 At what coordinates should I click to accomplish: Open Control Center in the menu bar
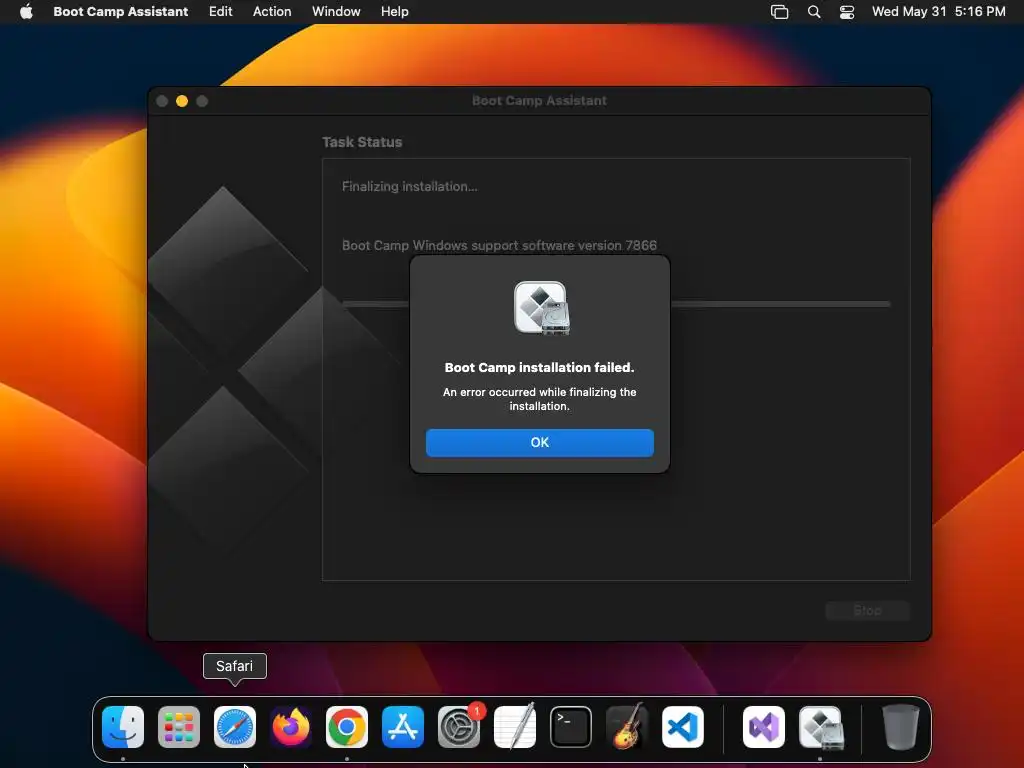847,12
